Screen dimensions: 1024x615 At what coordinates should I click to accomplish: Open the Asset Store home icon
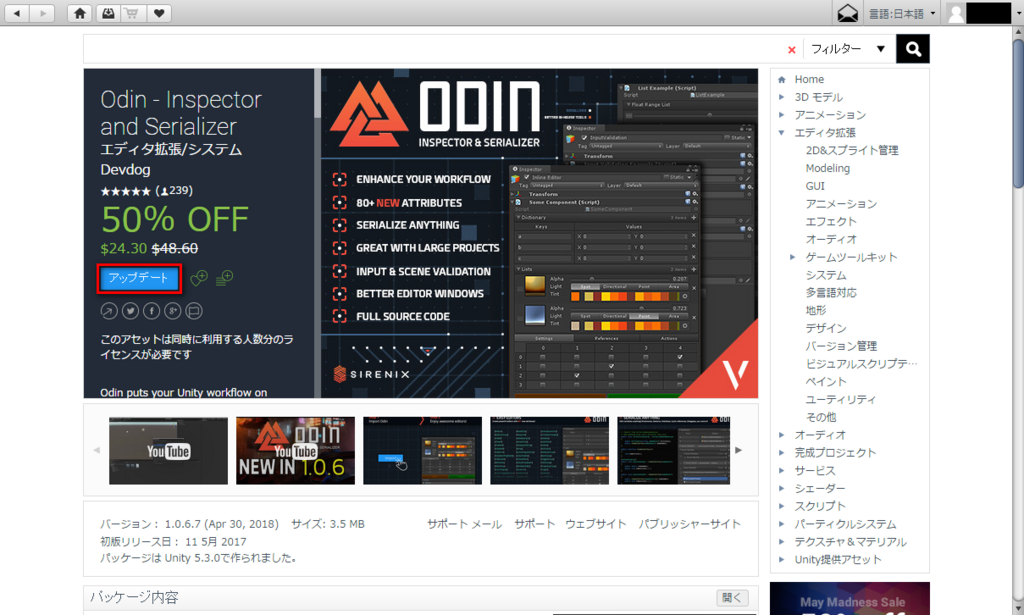(x=80, y=13)
